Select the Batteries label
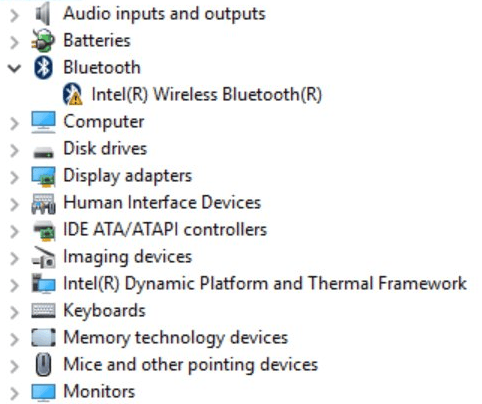 click(97, 40)
